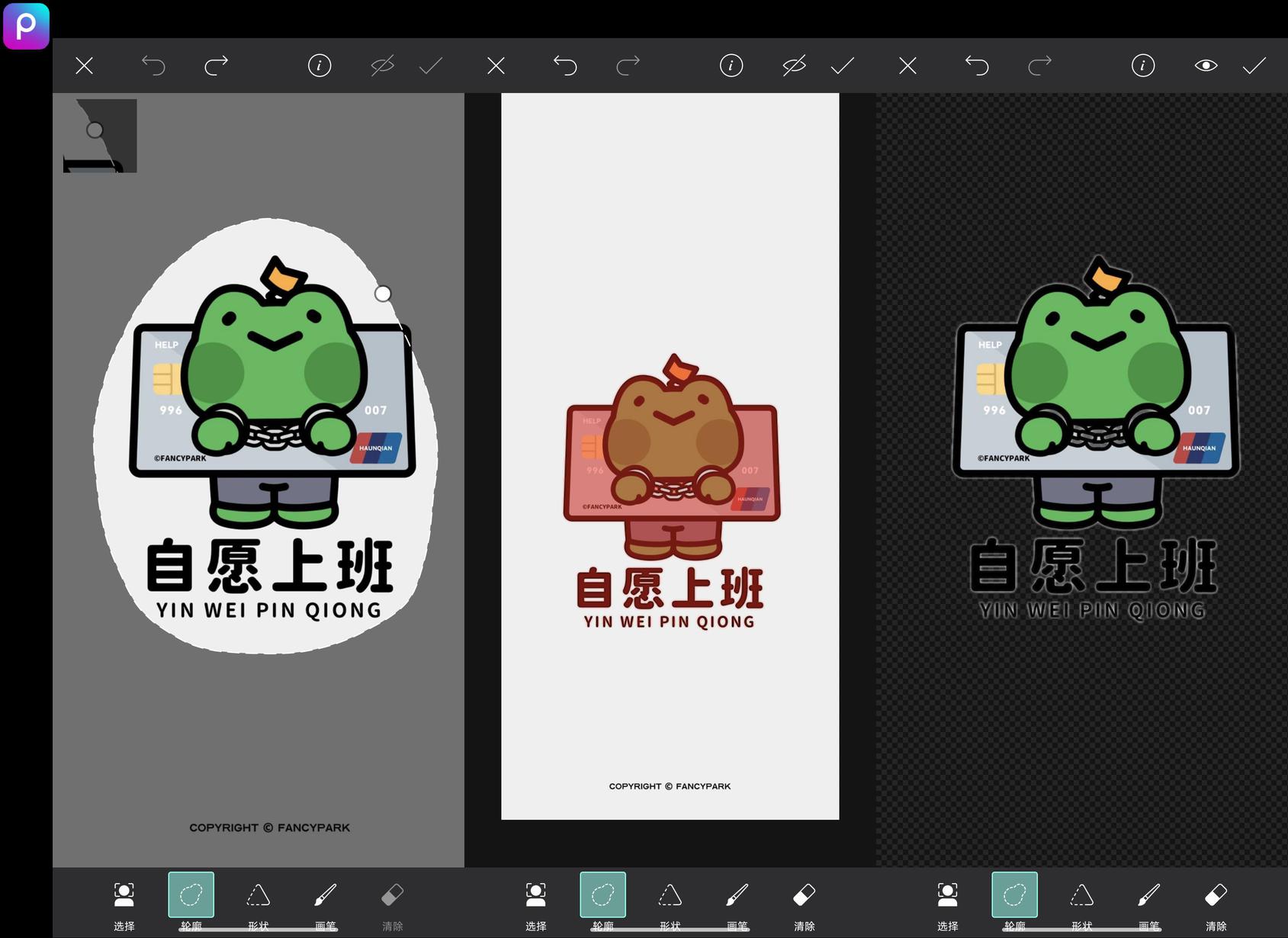The height and width of the screenshot is (938, 1288).
Task: Choose 选择 person-select tool in left panel
Action: pyautogui.click(x=124, y=905)
